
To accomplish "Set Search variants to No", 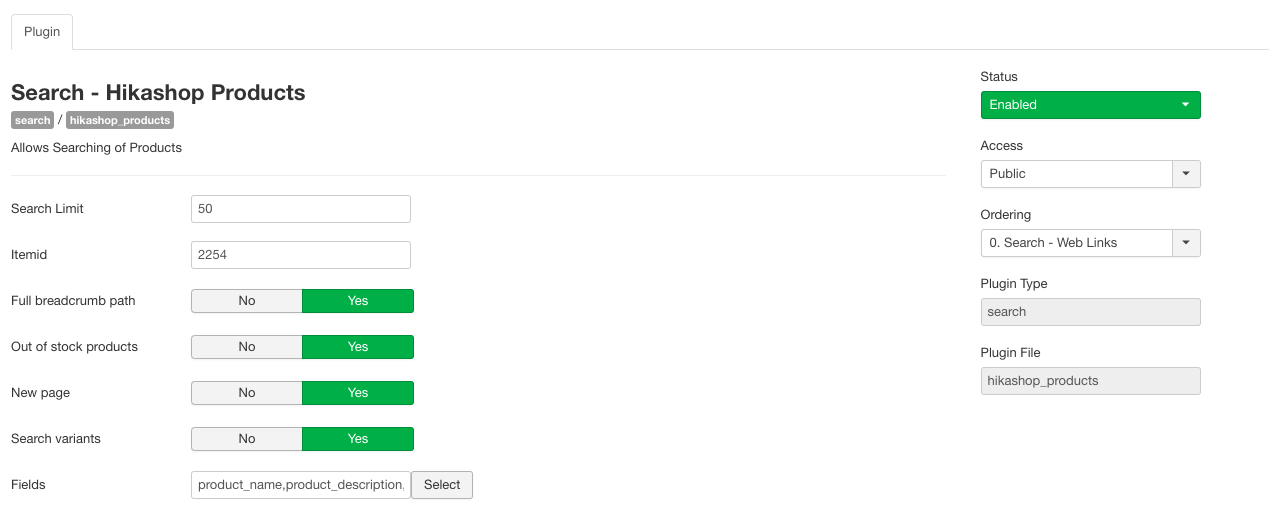I will tap(247, 439).
